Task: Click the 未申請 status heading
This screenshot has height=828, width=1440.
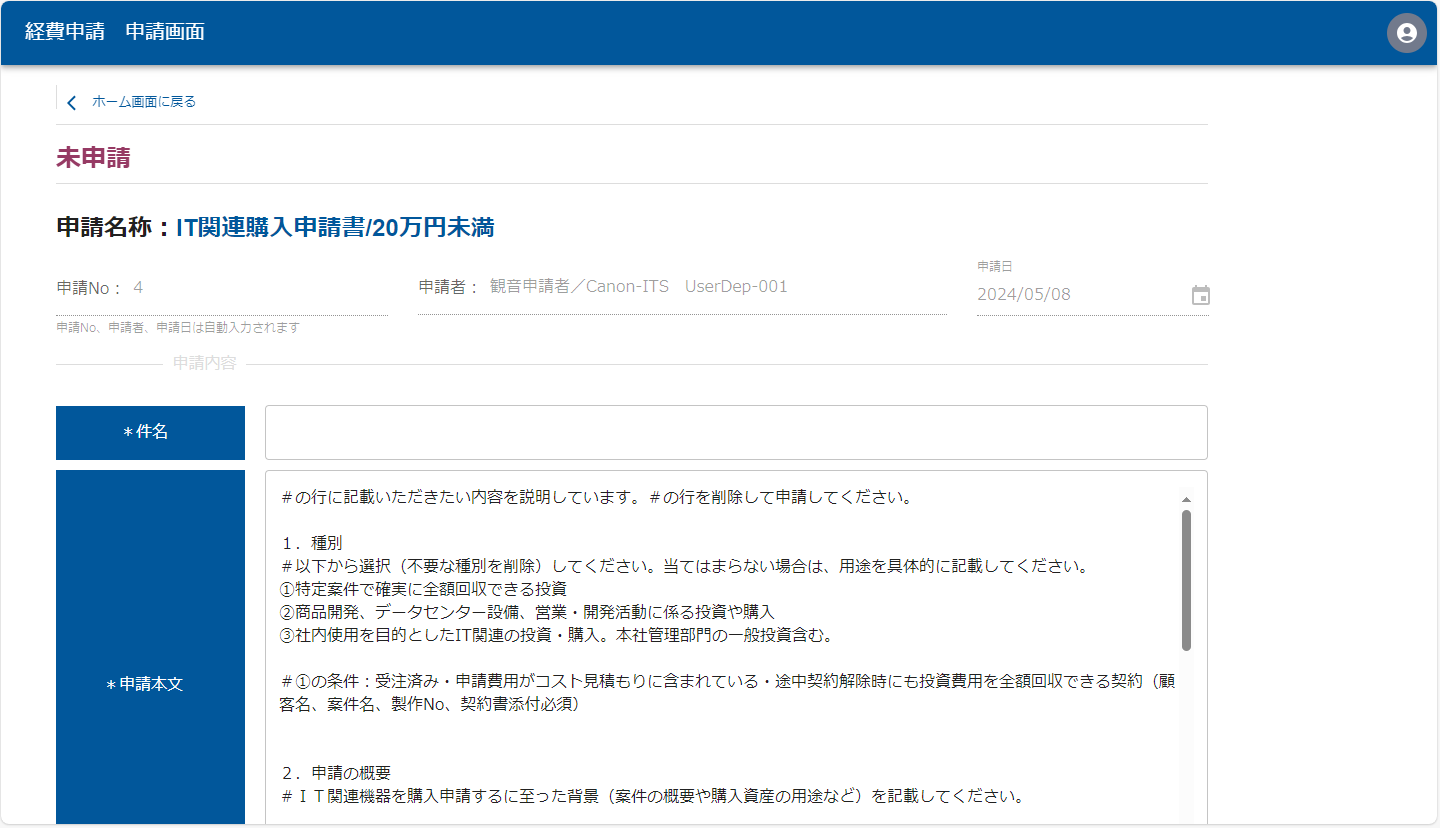Action: 93,158
